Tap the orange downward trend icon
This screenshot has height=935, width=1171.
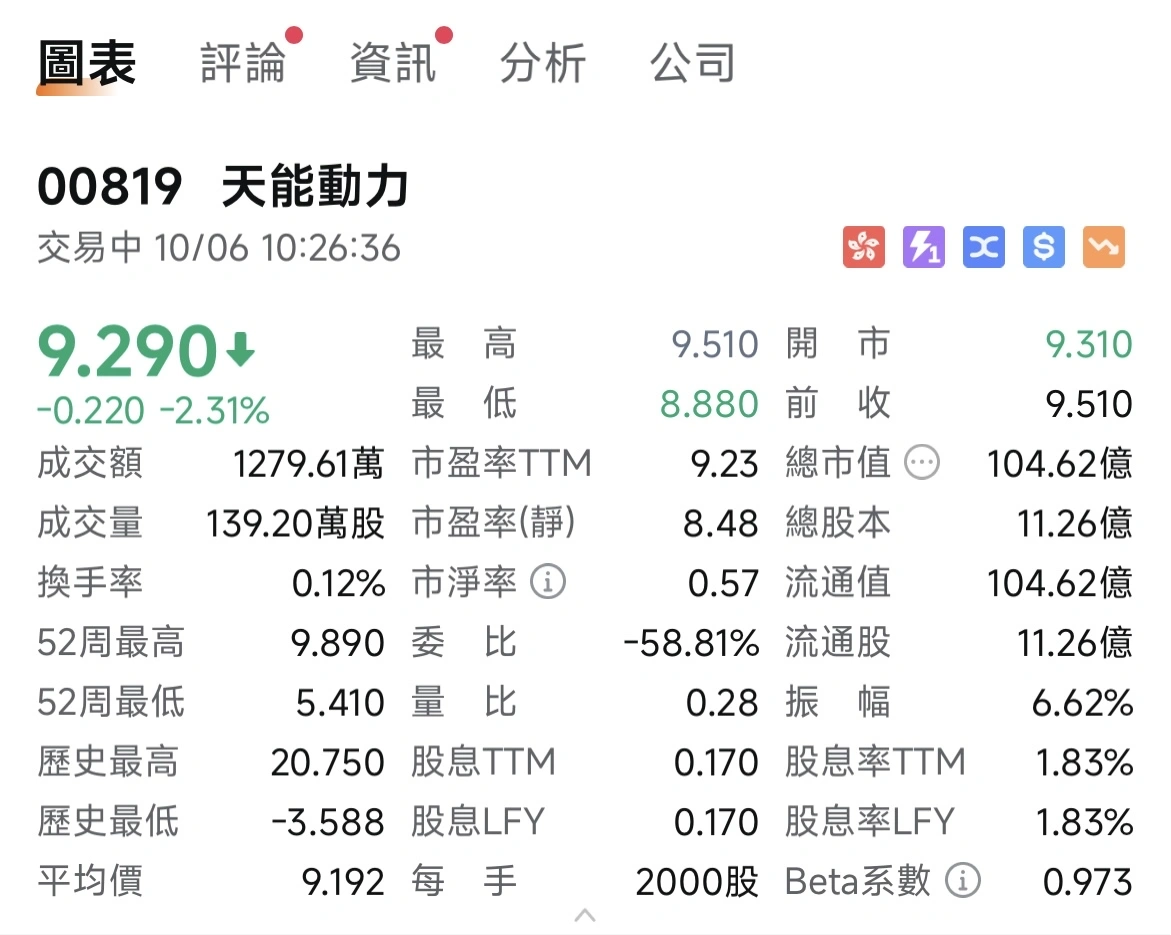(1104, 247)
